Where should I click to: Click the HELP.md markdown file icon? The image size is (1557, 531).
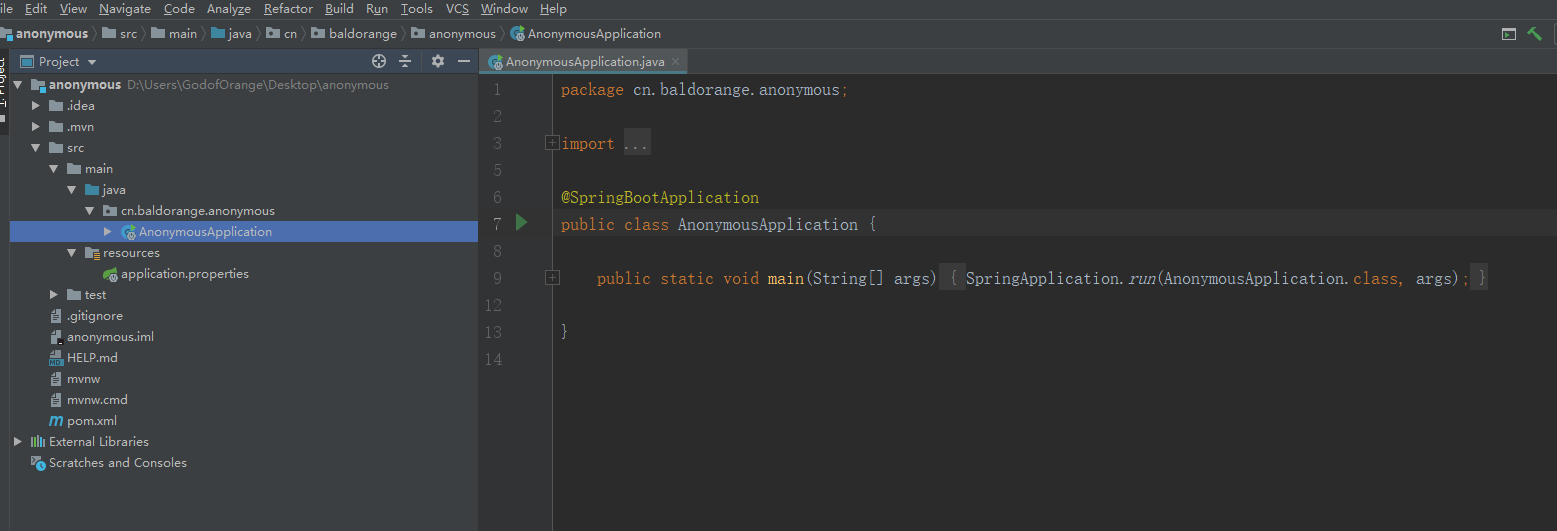56,358
